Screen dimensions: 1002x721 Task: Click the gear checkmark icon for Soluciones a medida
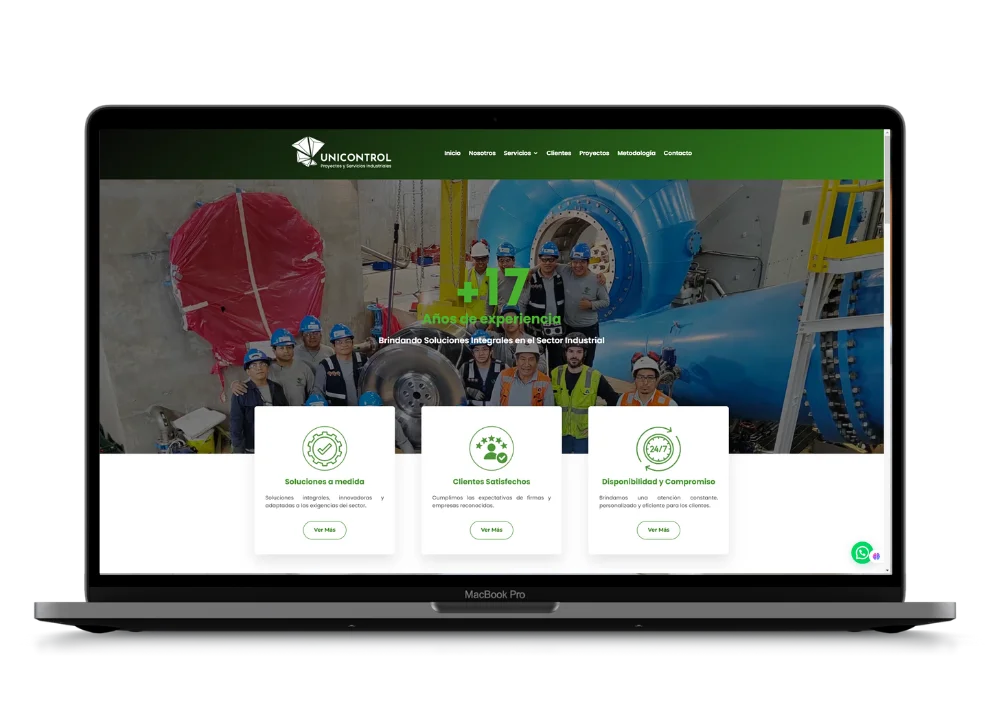tap(324, 449)
